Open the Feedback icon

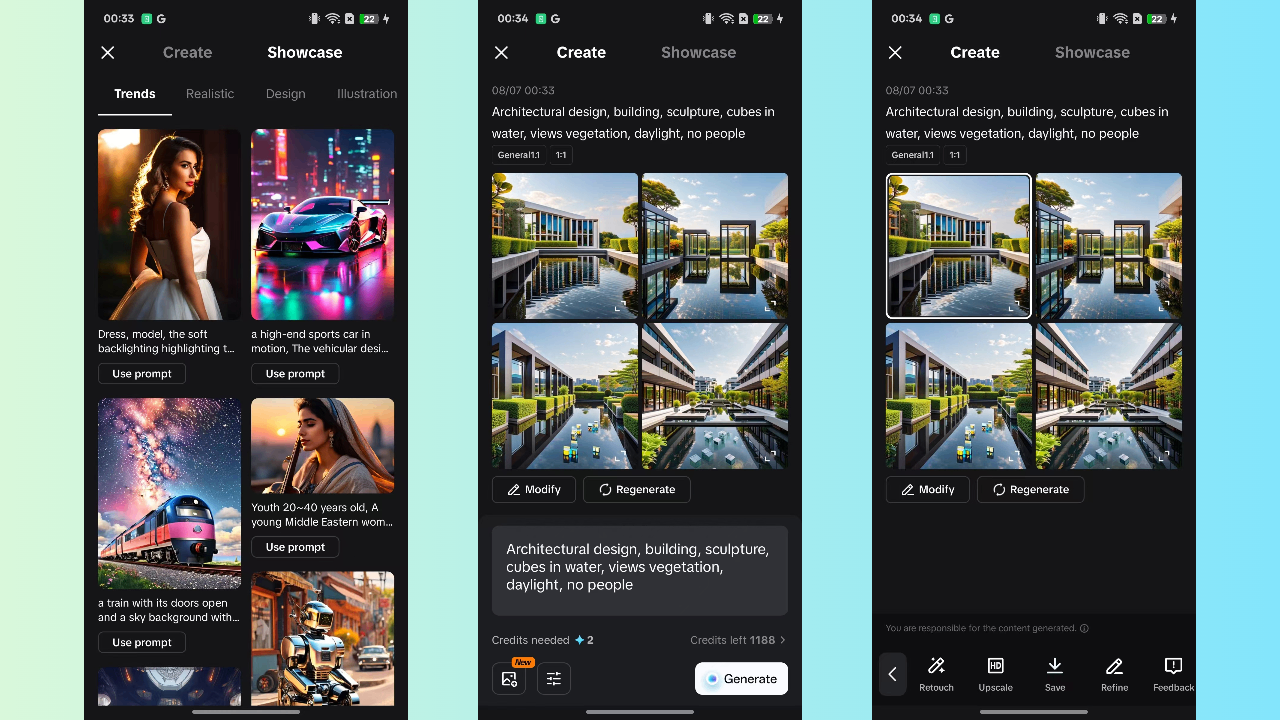point(1173,667)
